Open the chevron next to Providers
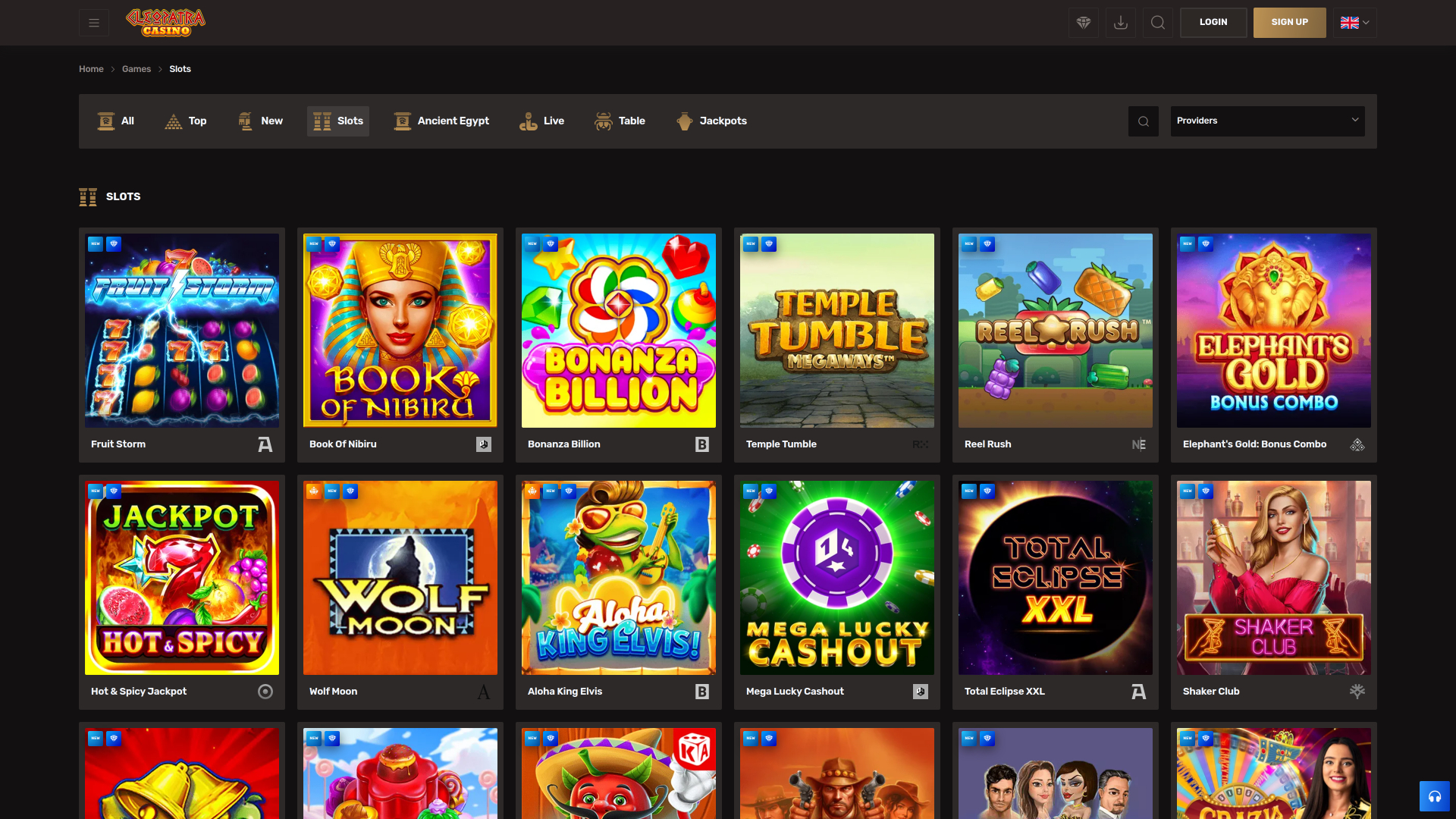This screenshot has height=819, width=1456. point(1355,120)
